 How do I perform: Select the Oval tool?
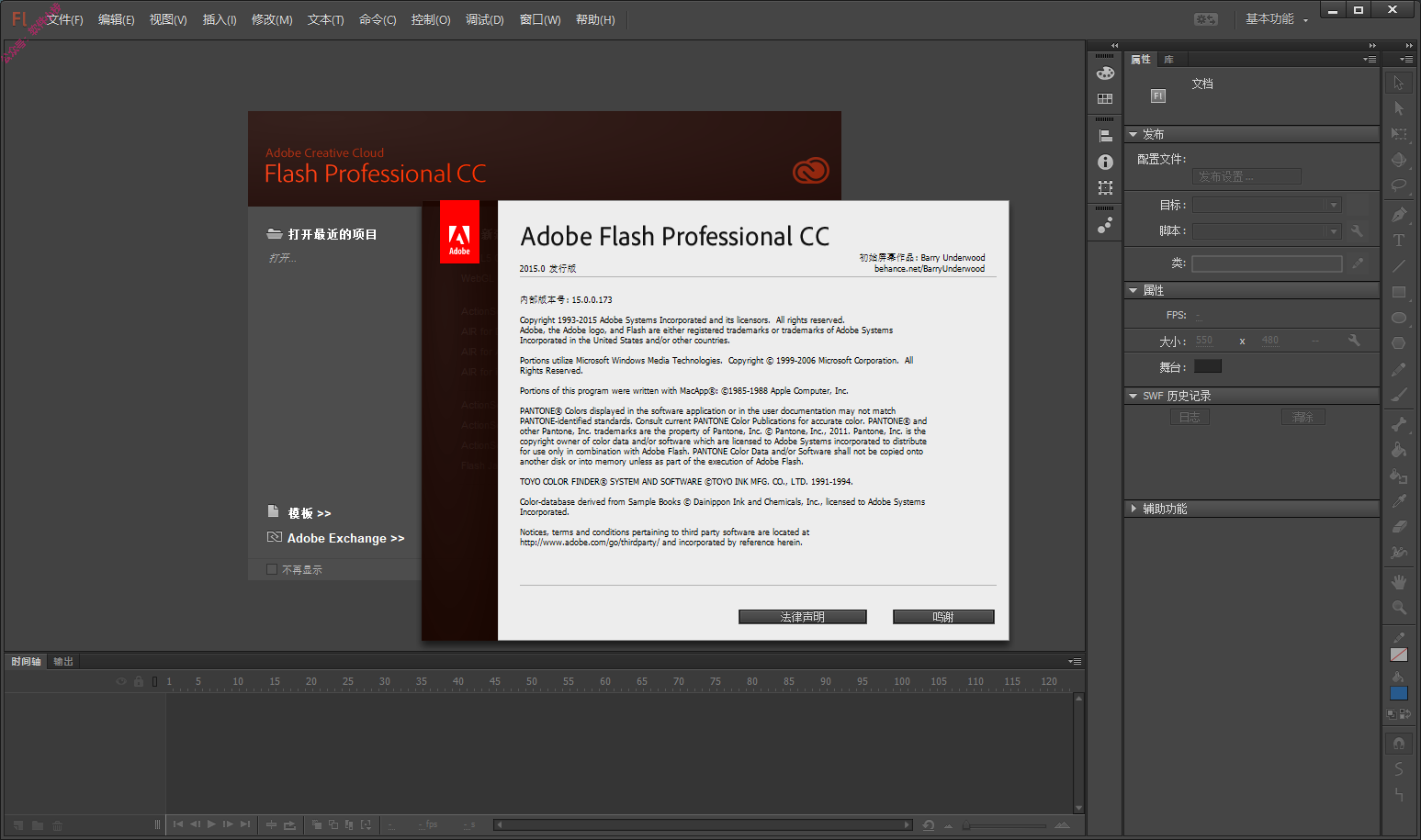pos(1398,318)
